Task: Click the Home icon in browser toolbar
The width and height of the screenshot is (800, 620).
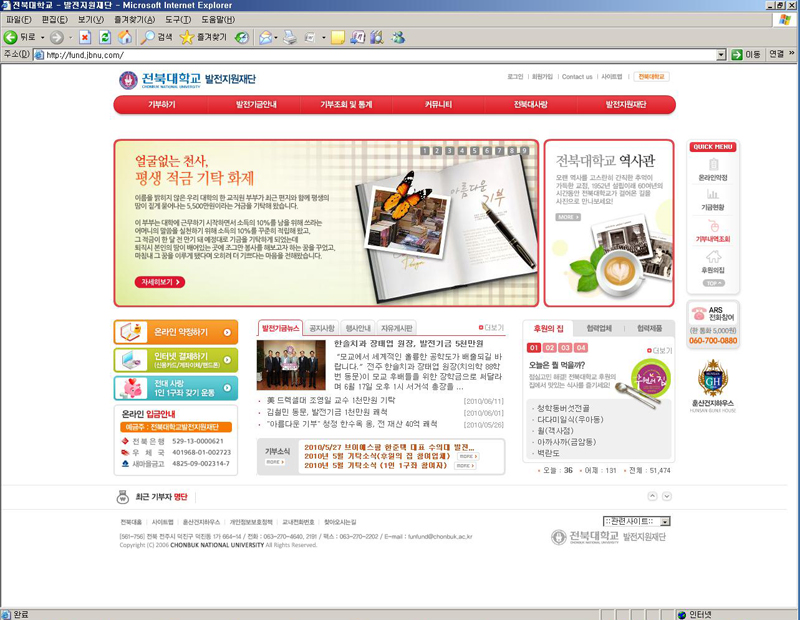Action: click(x=125, y=37)
